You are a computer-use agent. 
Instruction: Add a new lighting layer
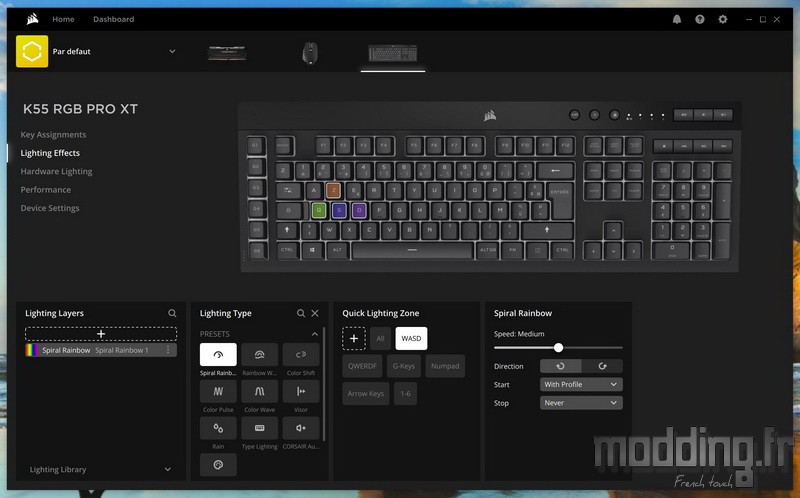pos(101,334)
